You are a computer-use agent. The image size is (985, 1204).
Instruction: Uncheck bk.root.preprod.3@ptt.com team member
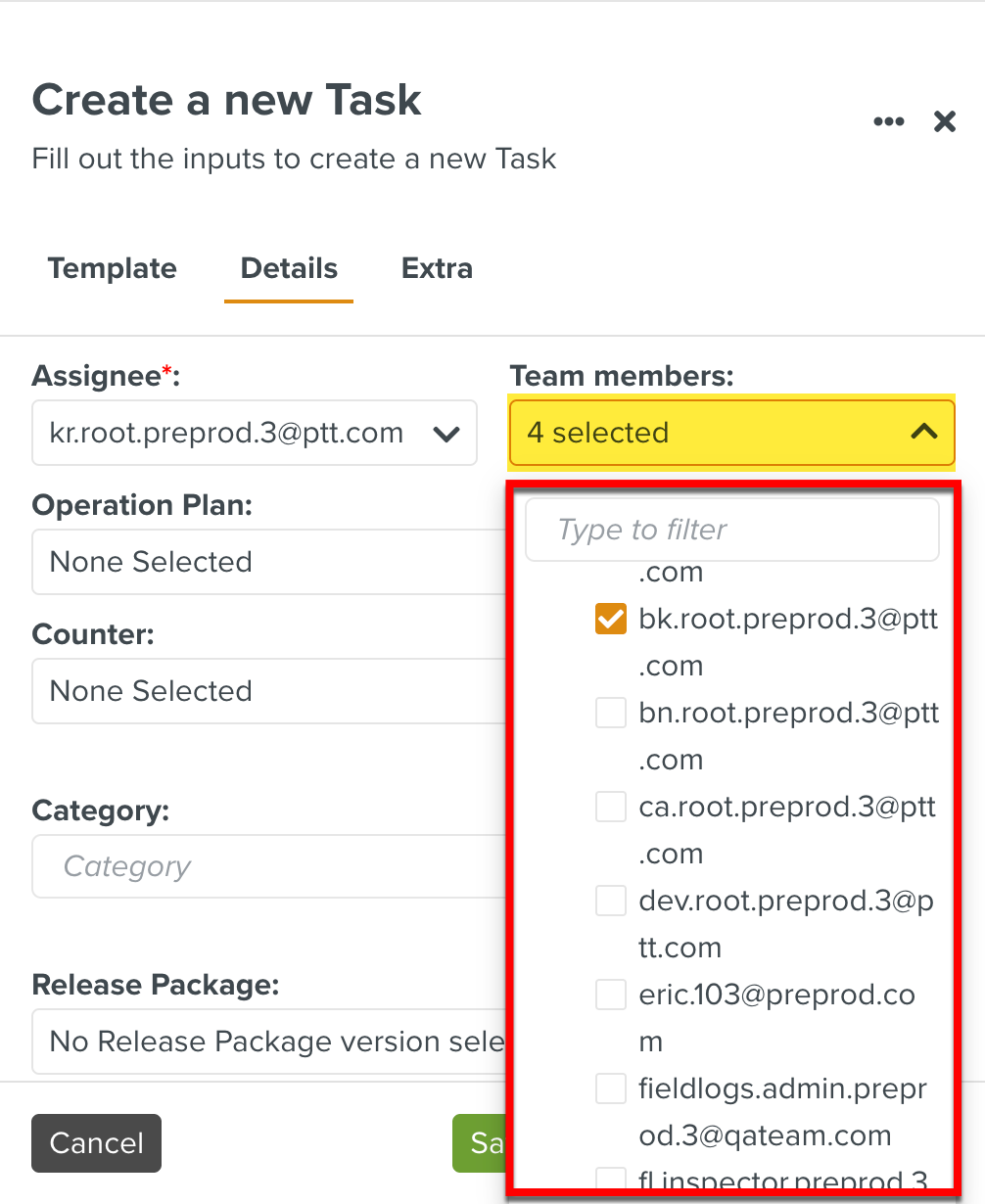pos(611,620)
